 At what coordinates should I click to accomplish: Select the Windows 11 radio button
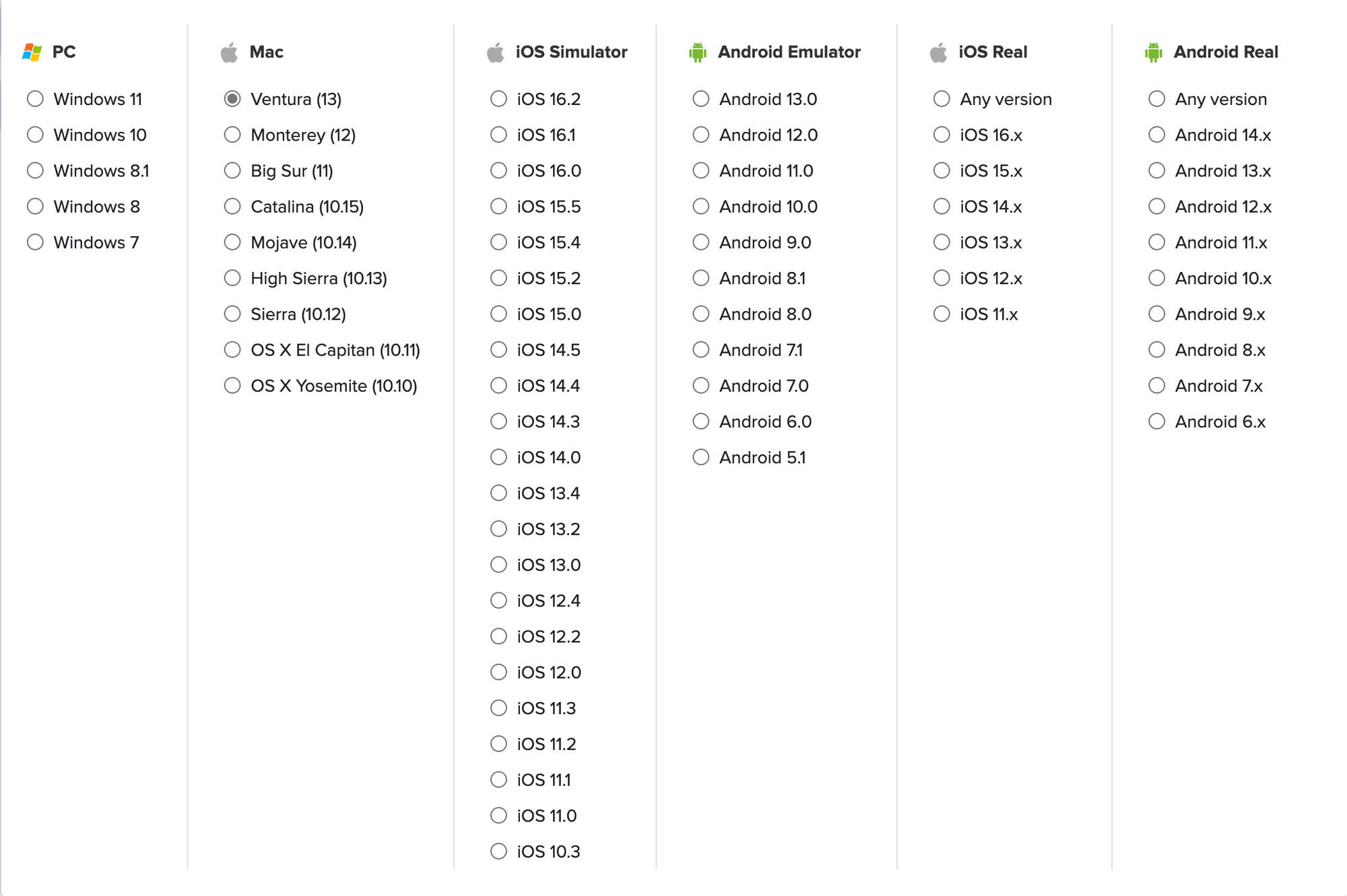[35, 99]
